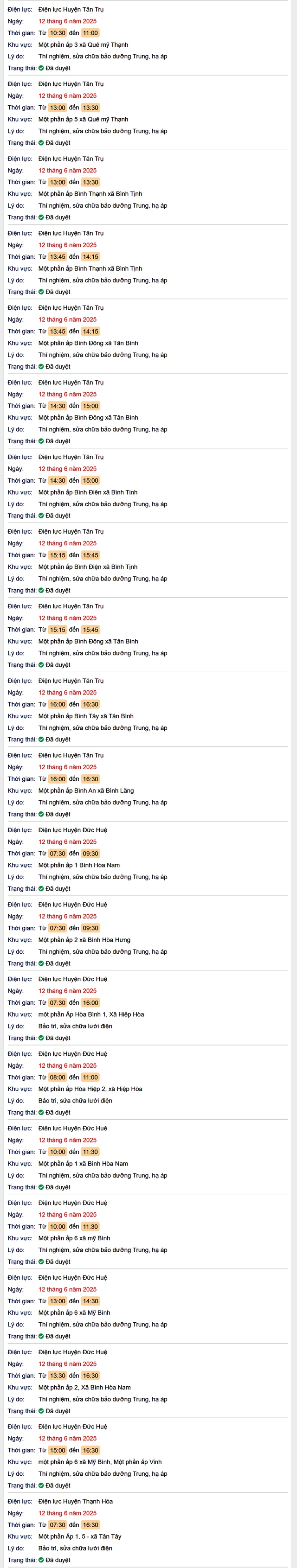Click the Điện lực Huyện Thạnh Hóa text

76,1501
